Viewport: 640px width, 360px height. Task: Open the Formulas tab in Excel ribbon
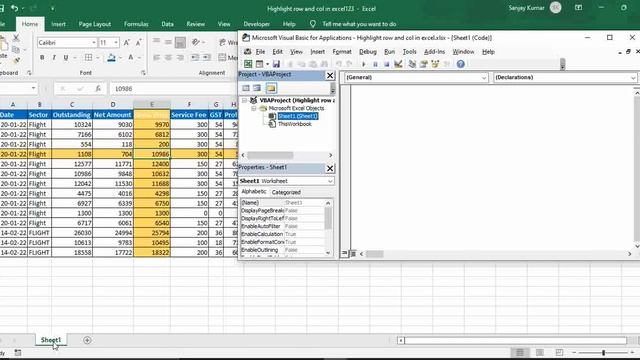point(136,24)
